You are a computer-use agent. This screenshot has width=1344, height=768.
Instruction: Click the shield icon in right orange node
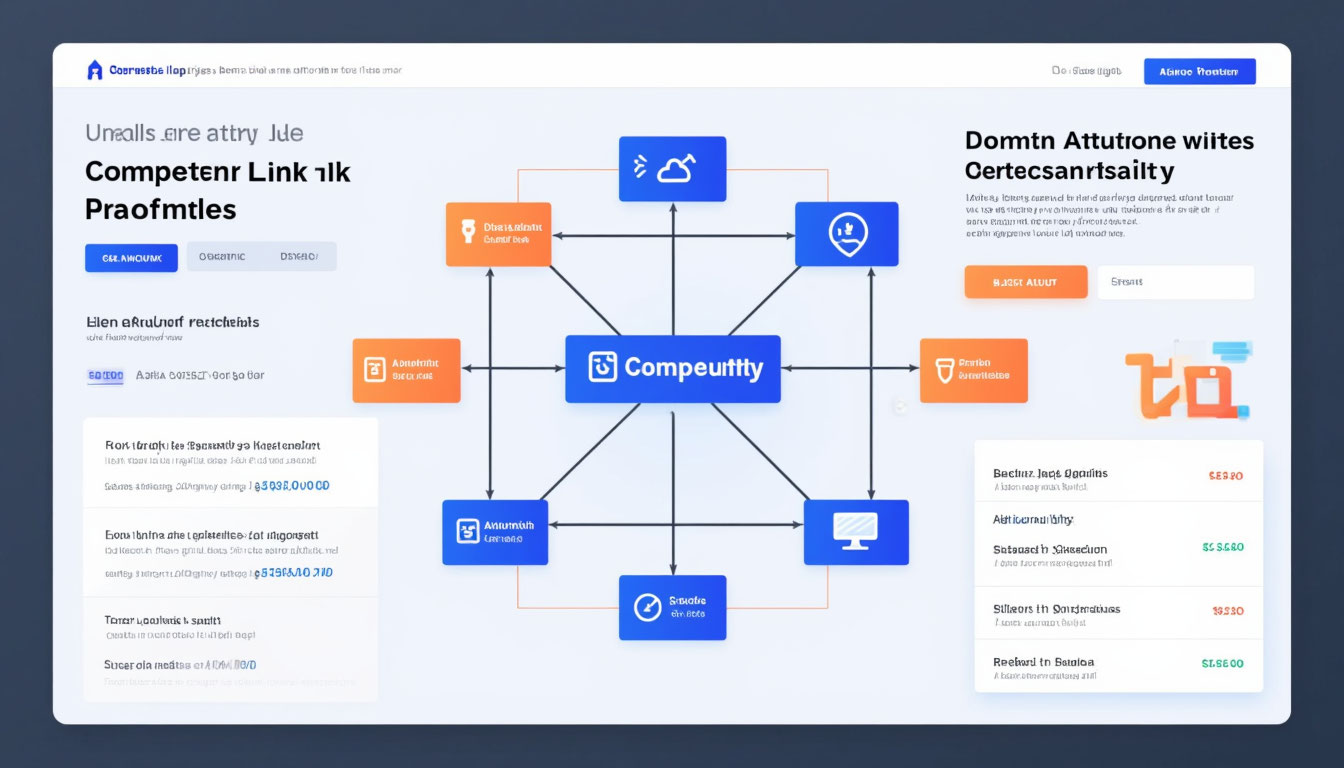pos(944,370)
